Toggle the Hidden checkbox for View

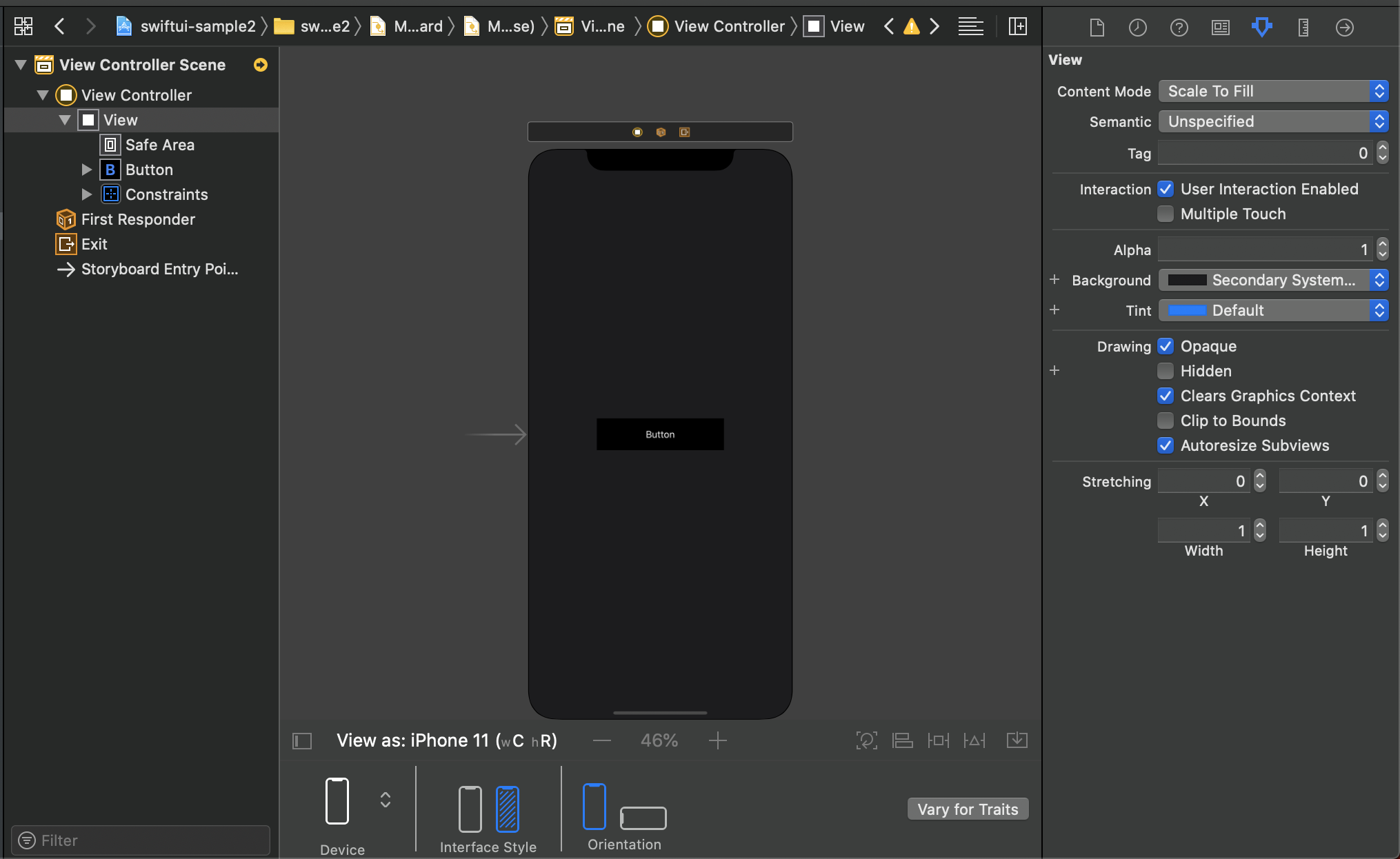coord(1165,370)
